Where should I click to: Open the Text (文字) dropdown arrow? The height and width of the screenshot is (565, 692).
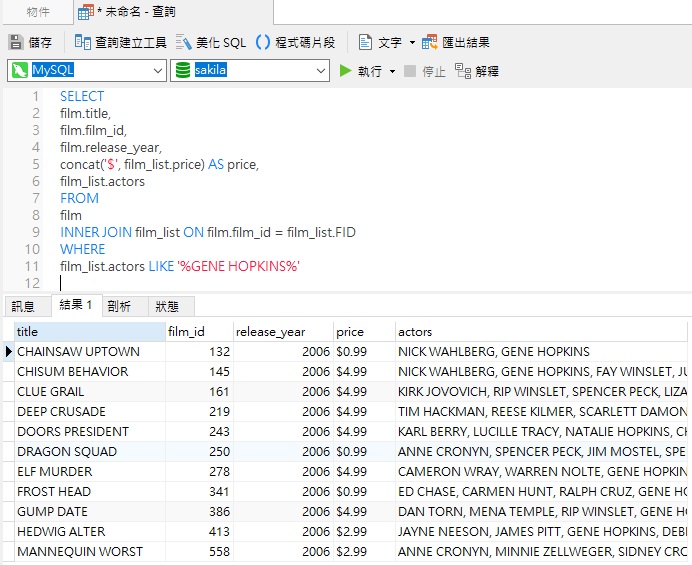[x=412, y=43]
